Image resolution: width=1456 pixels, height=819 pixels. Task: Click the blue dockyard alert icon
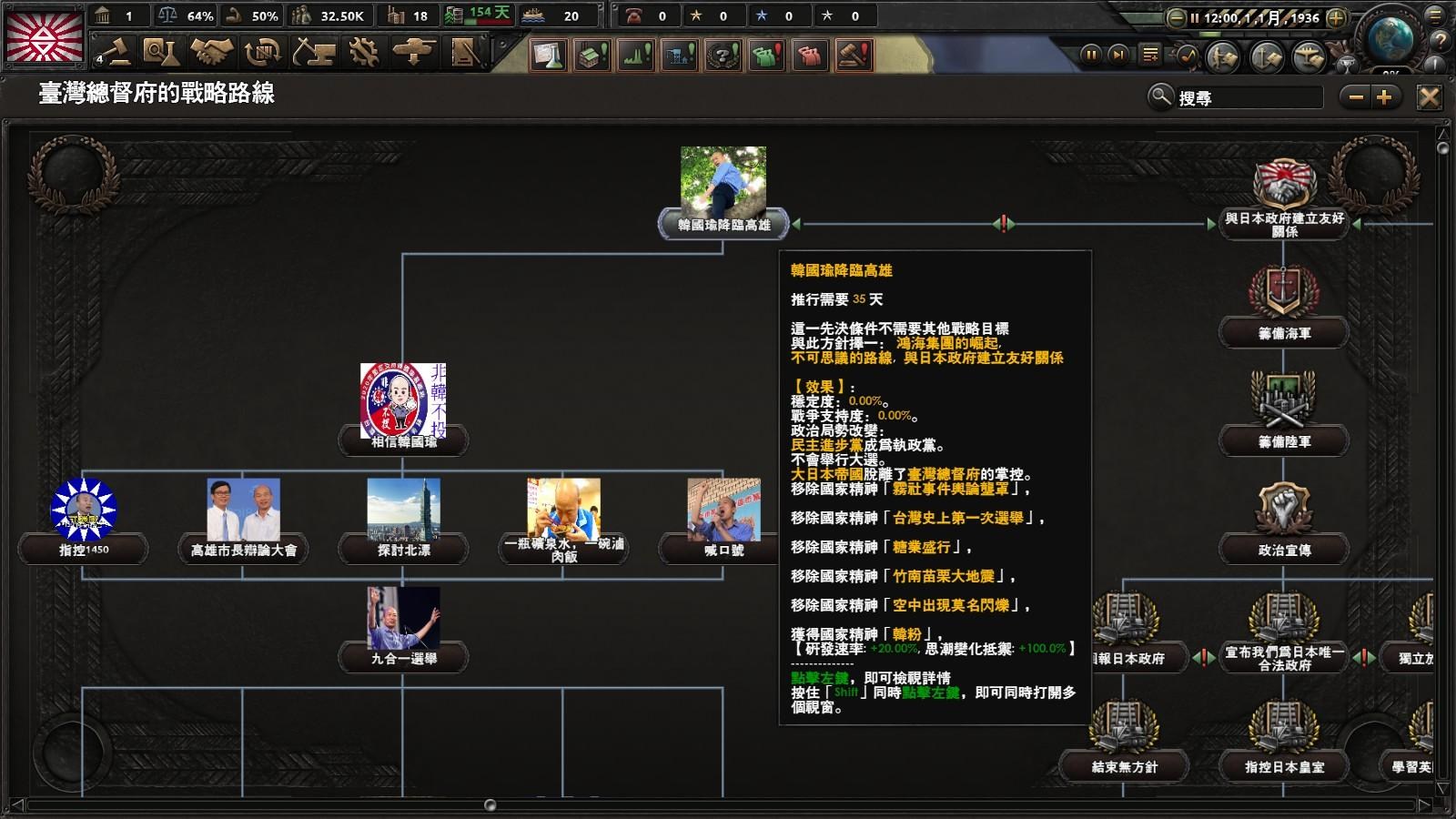click(x=680, y=56)
